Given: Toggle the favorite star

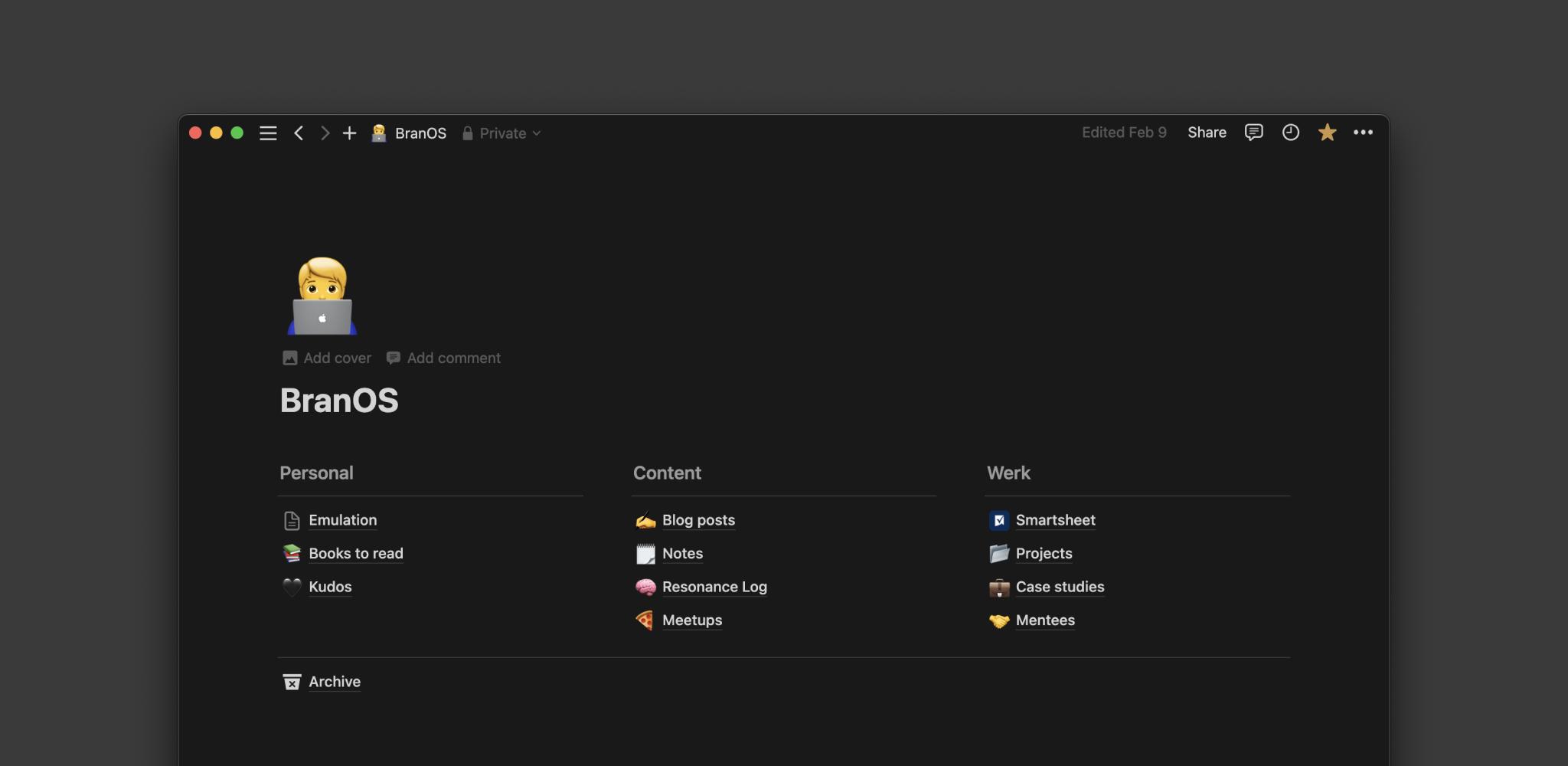Looking at the screenshot, I should [1327, 133].
